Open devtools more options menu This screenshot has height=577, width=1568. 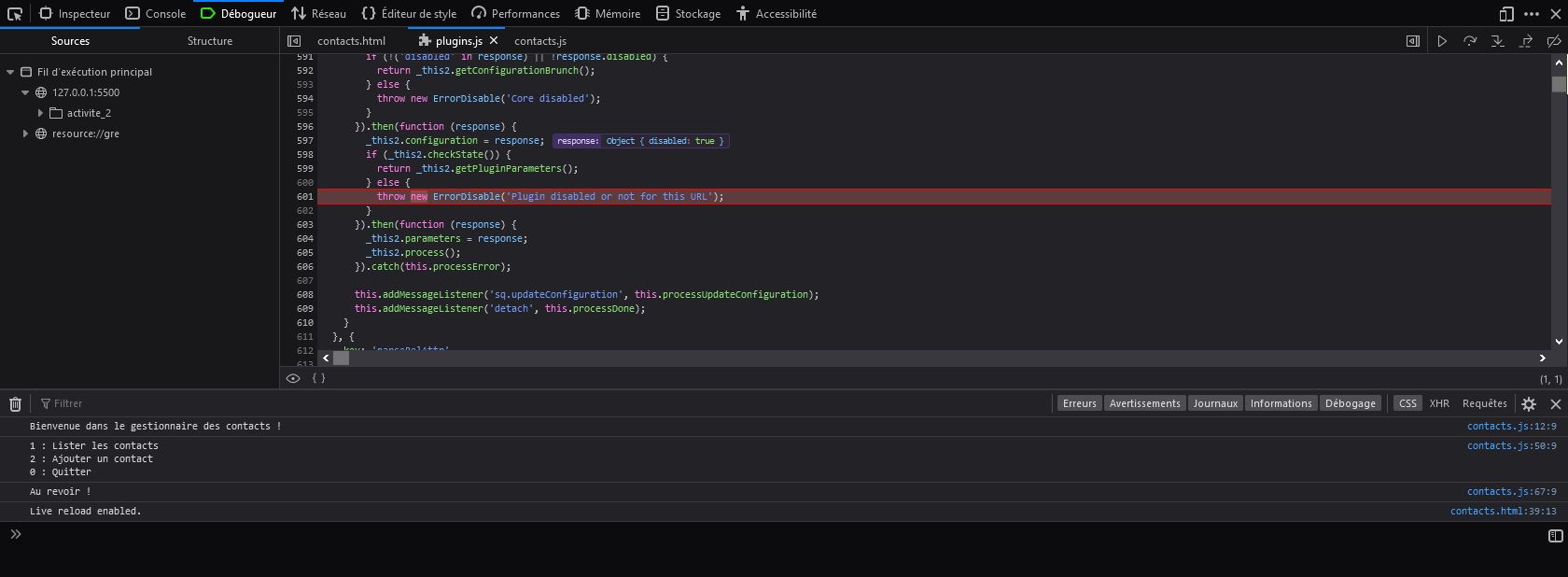point(1532,14)
